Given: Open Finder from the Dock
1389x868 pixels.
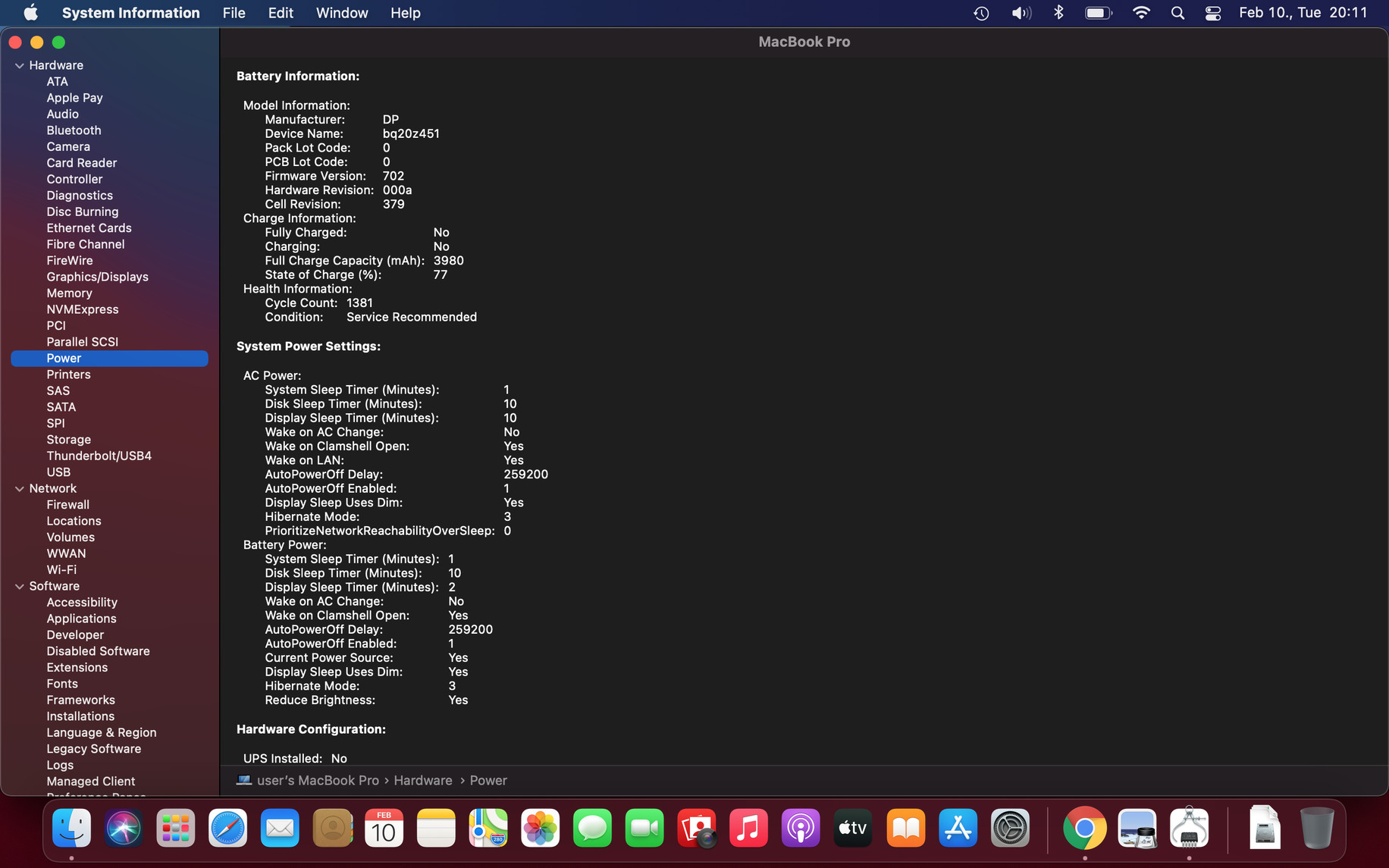Looking at the screenshot, I should coord(72,828).
